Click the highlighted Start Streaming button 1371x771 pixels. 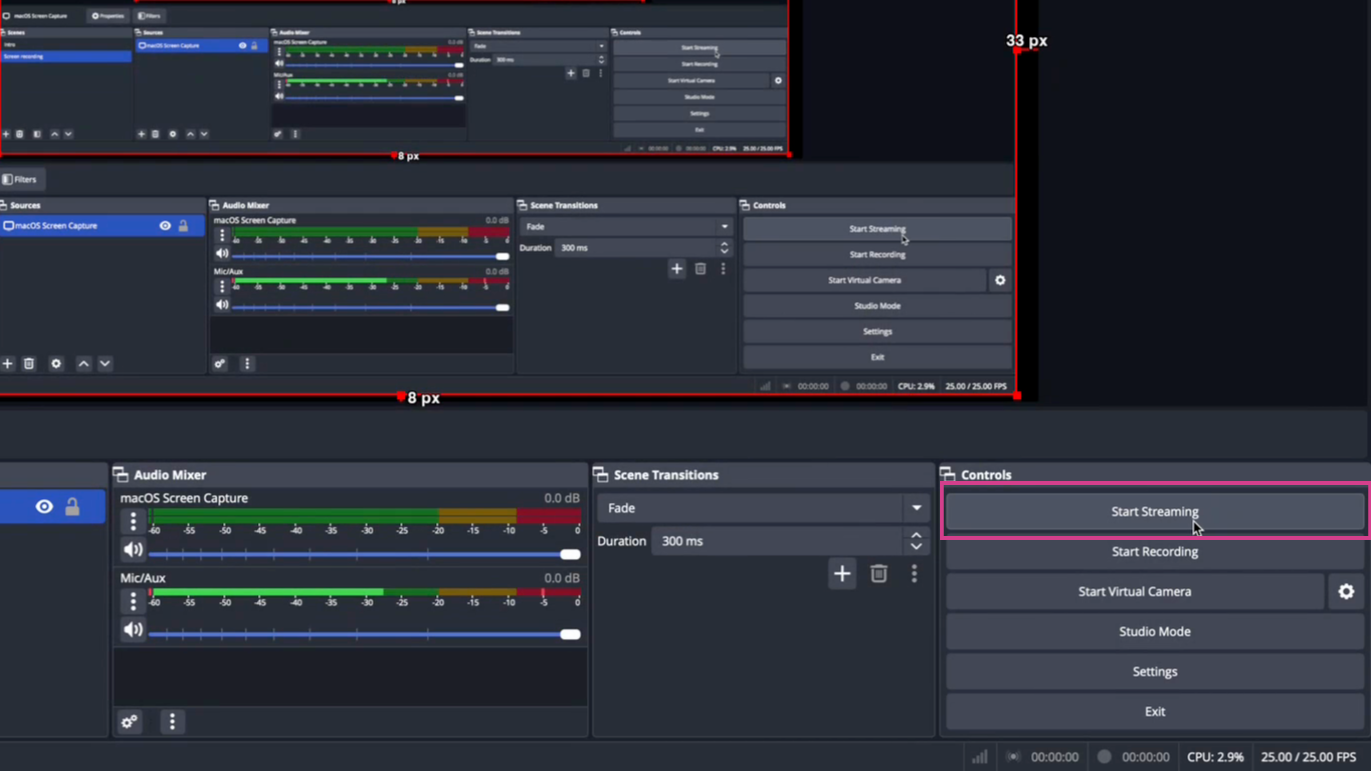coord(1154,511)
